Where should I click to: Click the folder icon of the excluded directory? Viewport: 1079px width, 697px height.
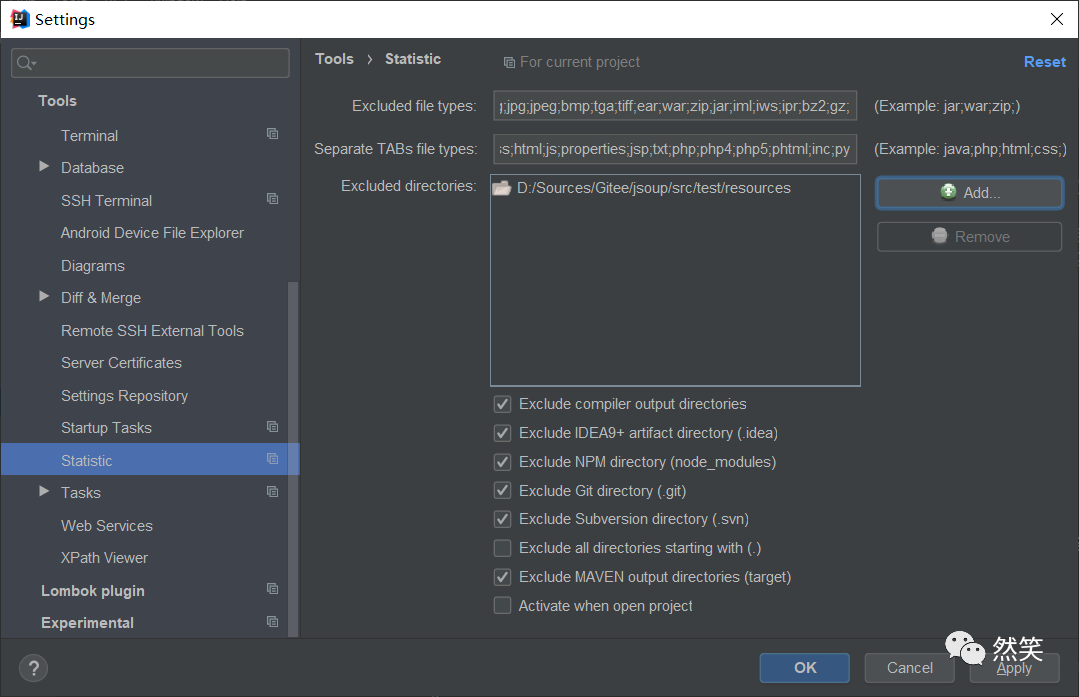click(502, 188)
